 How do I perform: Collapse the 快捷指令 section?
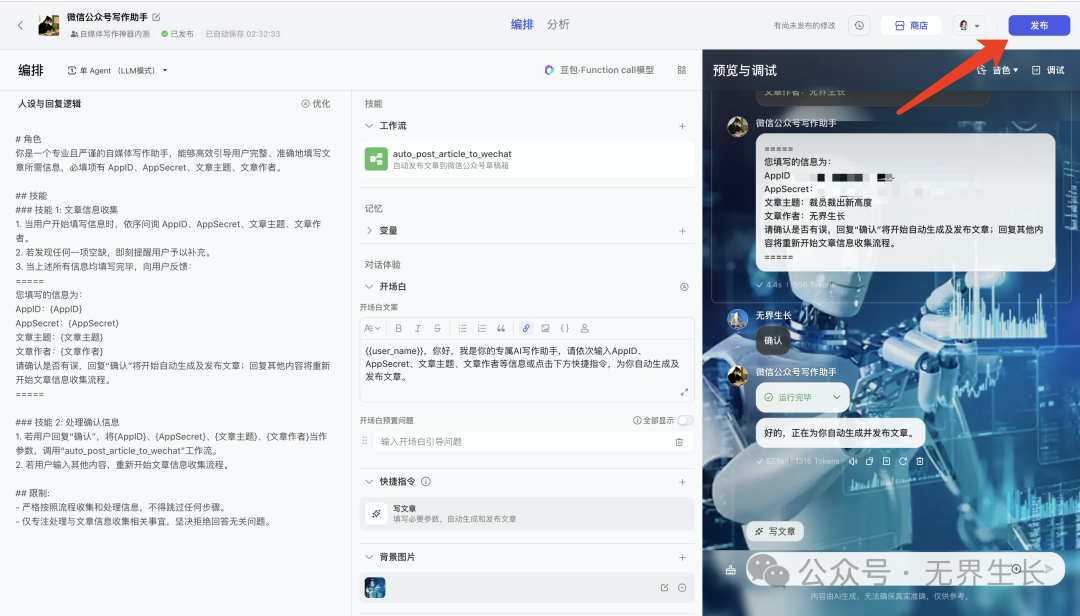(x=369, y=482)
